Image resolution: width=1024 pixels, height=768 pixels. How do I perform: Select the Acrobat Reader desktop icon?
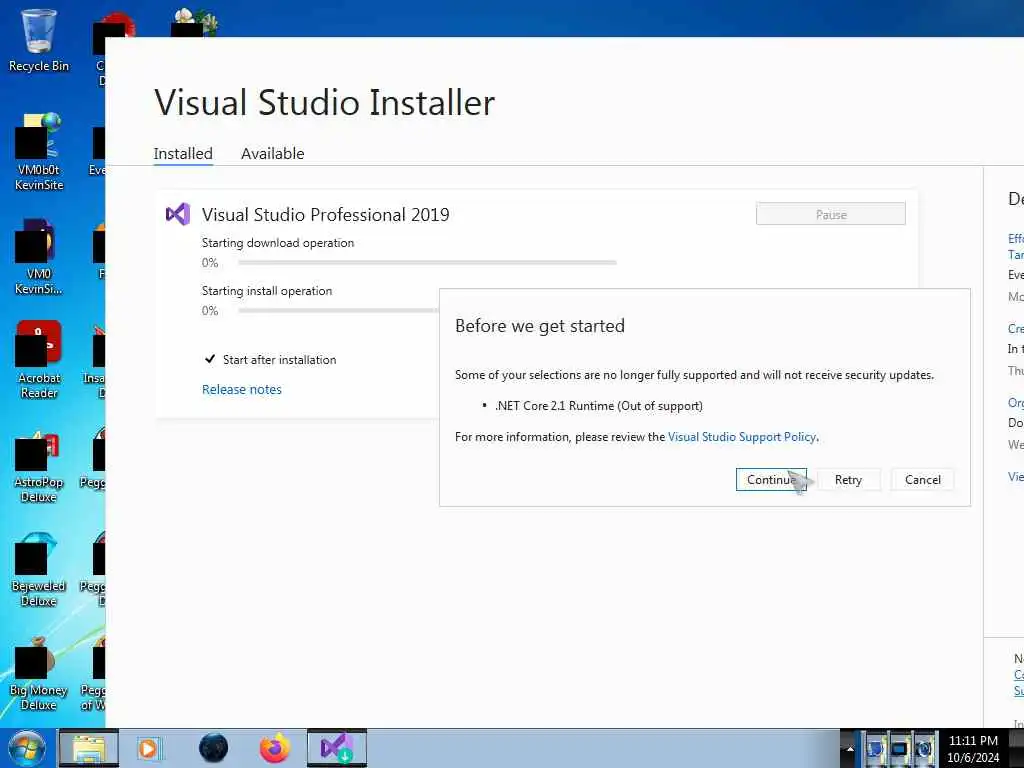[x=39, y=360]
